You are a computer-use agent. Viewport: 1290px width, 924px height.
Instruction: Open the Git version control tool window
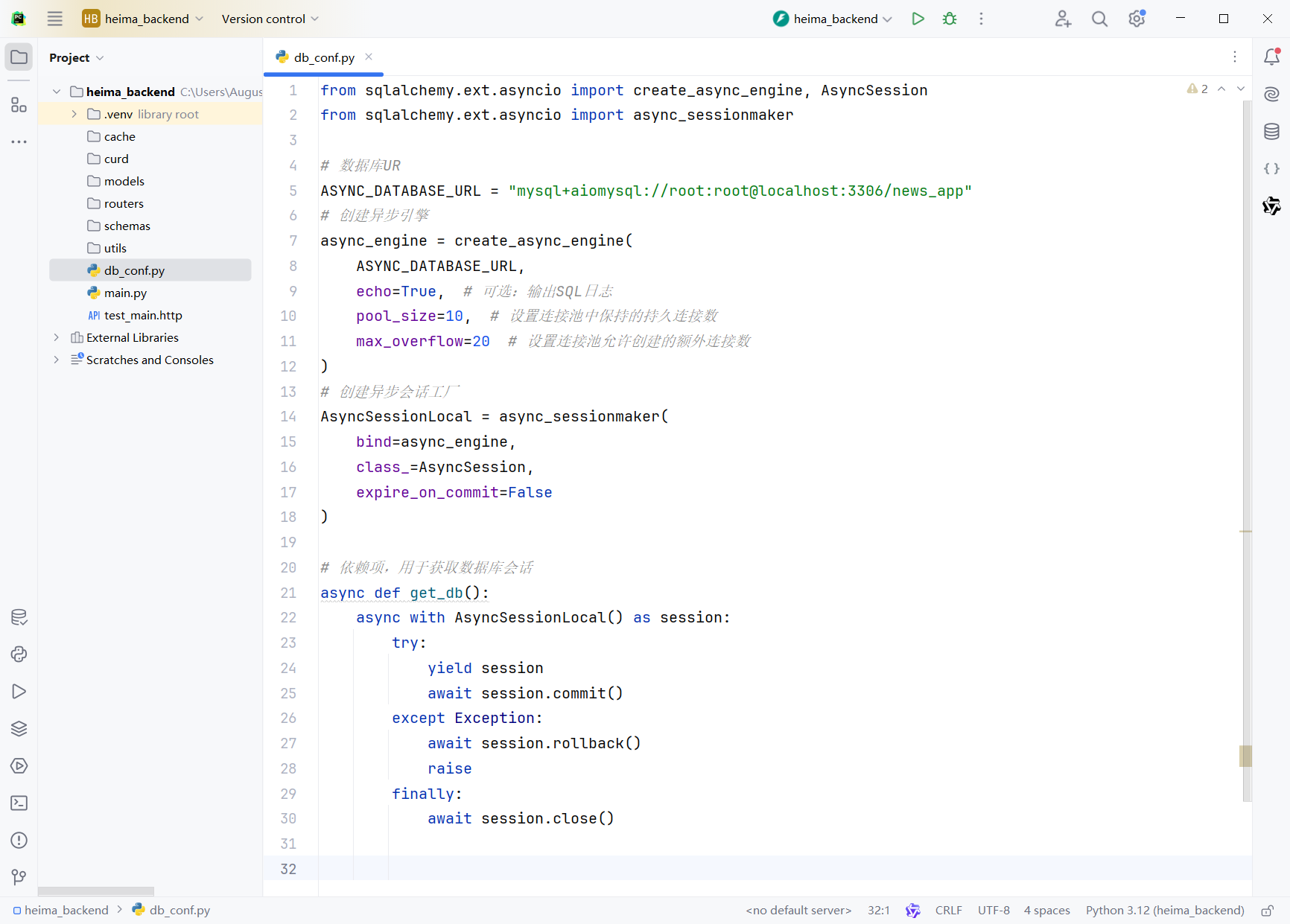click(19, 877)
